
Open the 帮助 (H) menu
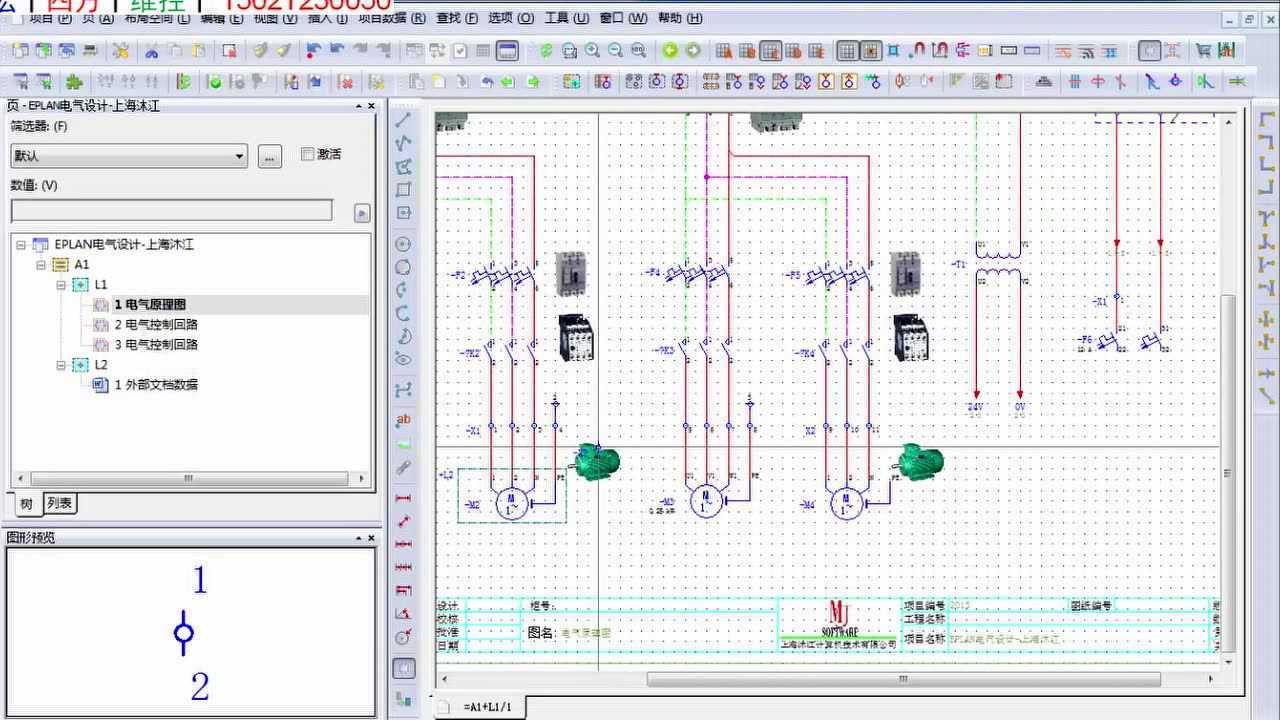pyautogui.click(x=680, y=18)
